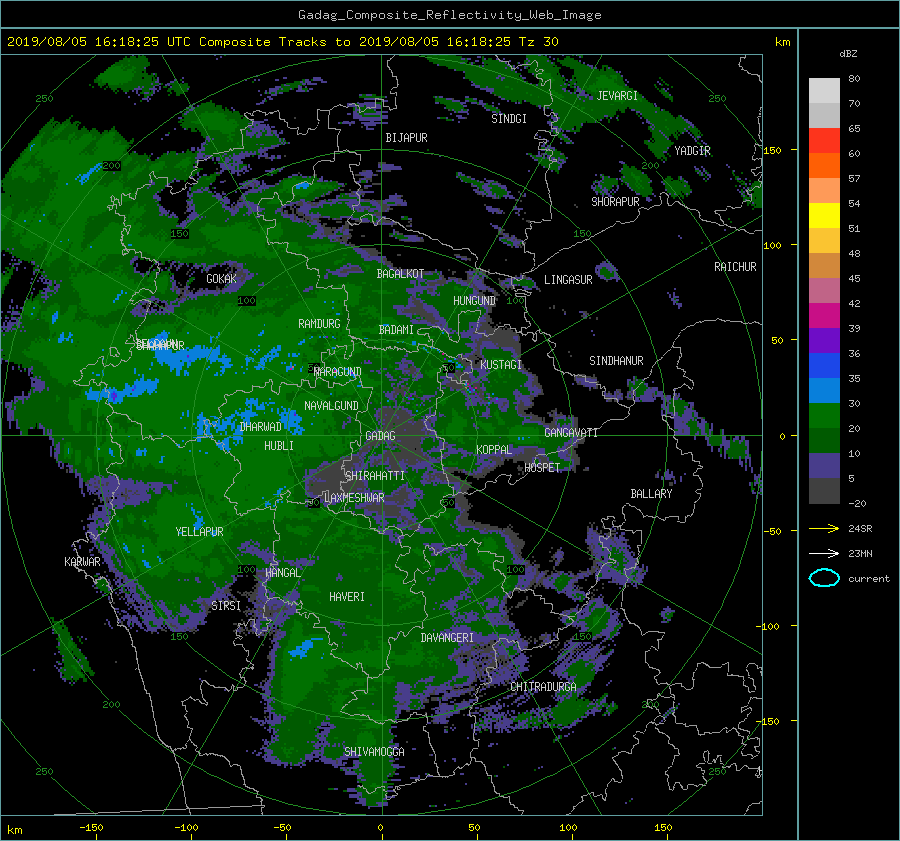This screenshot has width=900, height=841.
Task: Click the NARAGUND city label
Action: [x=338, y=372]
